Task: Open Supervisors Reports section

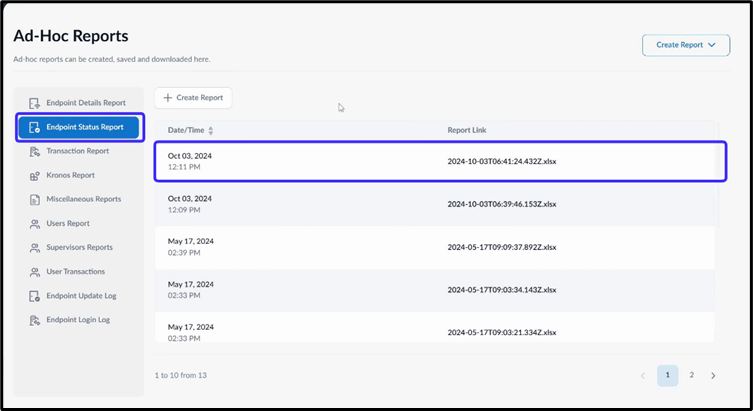Action: coord(79,247)
